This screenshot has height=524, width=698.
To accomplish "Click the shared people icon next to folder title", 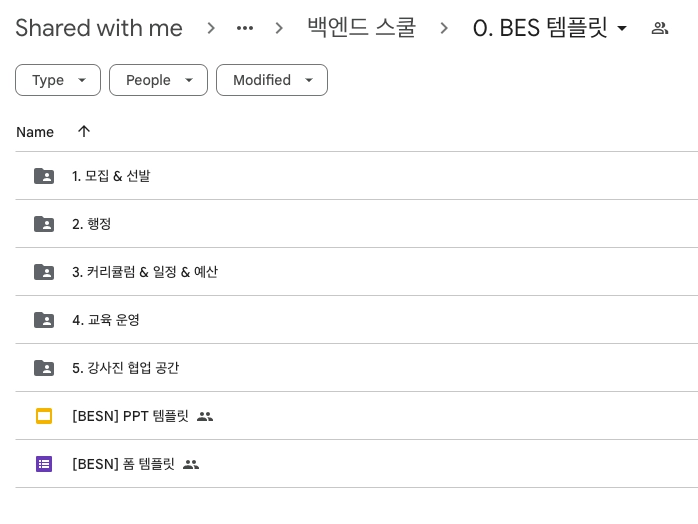I will click(659, 28).
